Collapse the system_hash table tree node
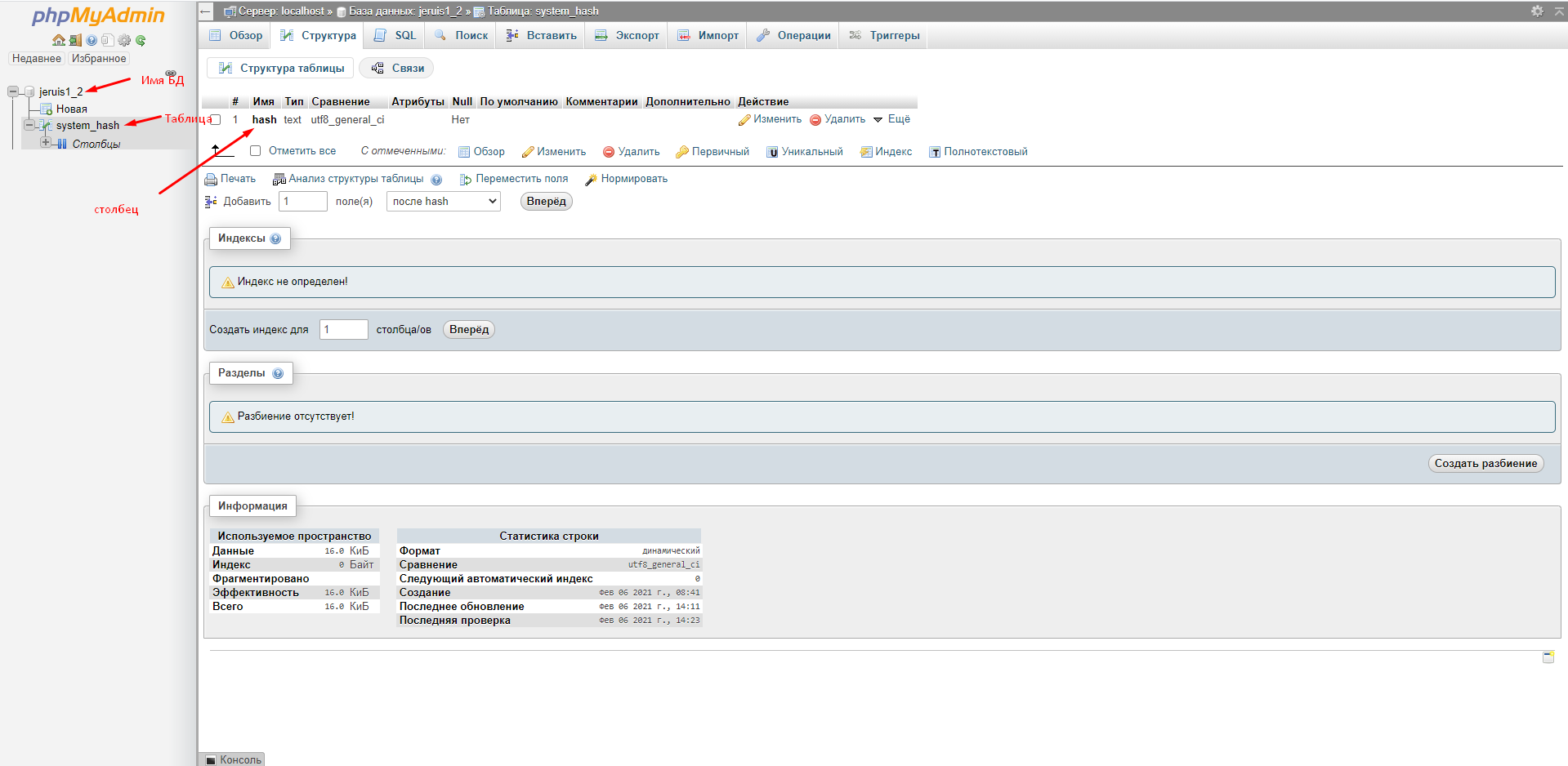1568x766 pixels. coord(29,126)
